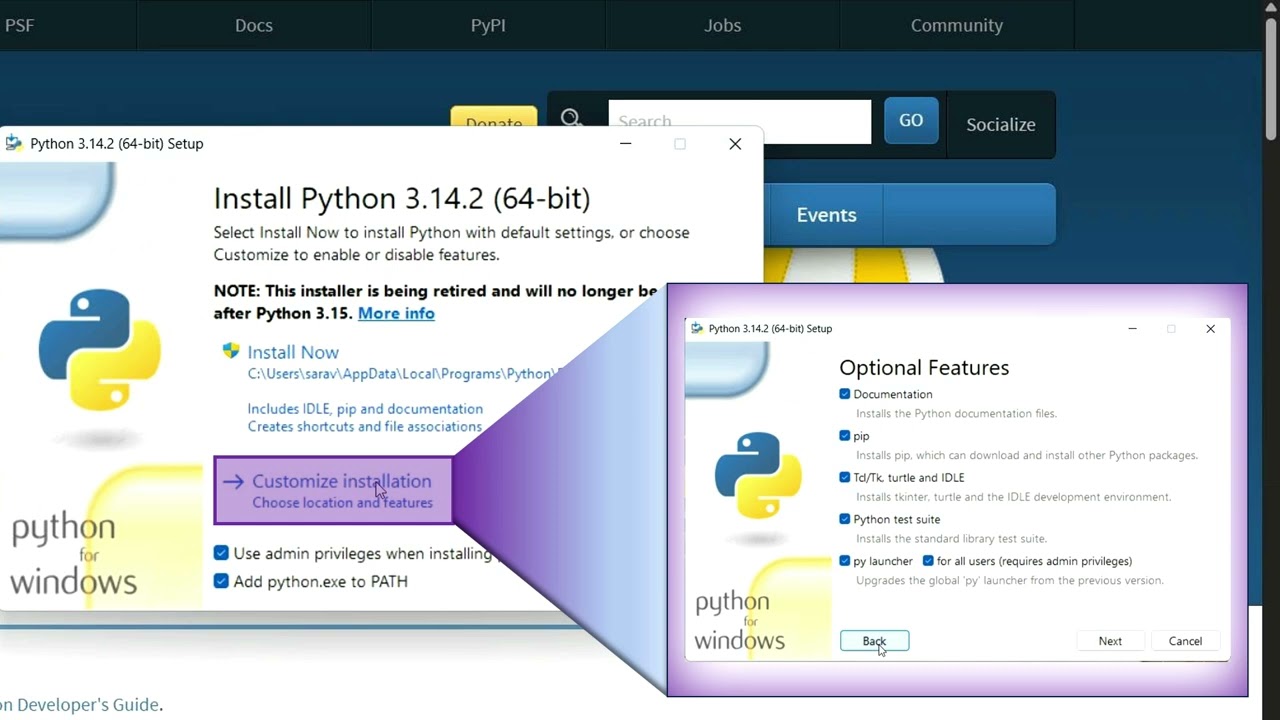
Task: Switch to the PyPI tab
Action: coord(488,25)
